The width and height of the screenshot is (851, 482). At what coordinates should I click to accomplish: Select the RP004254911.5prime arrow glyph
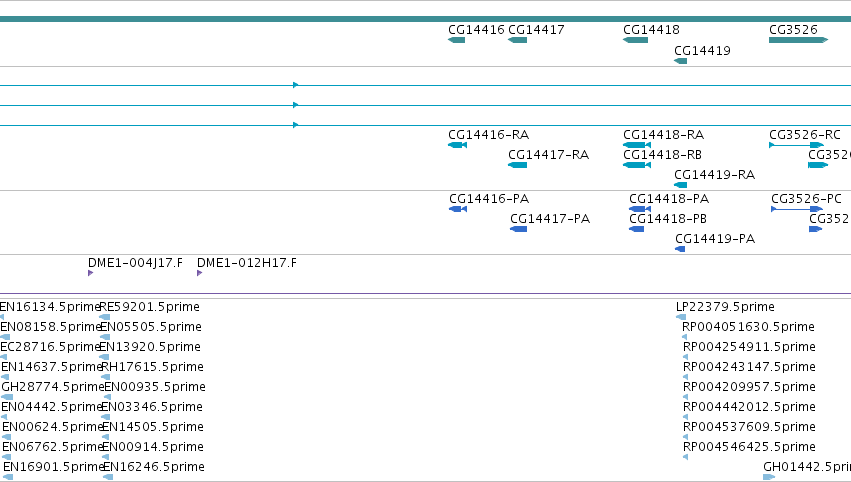[685, 357]
